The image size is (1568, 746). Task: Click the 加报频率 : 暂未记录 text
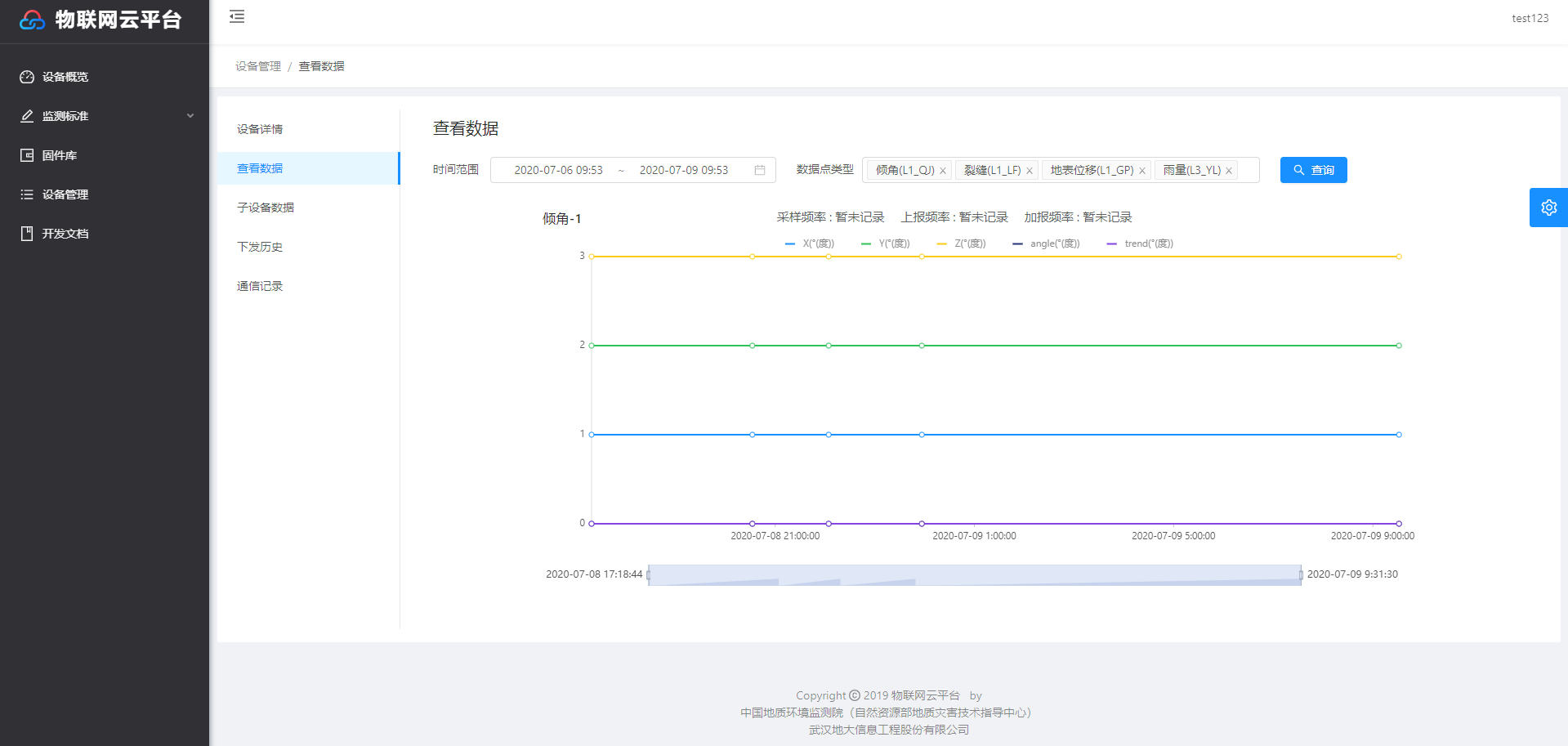[1078, 217]
